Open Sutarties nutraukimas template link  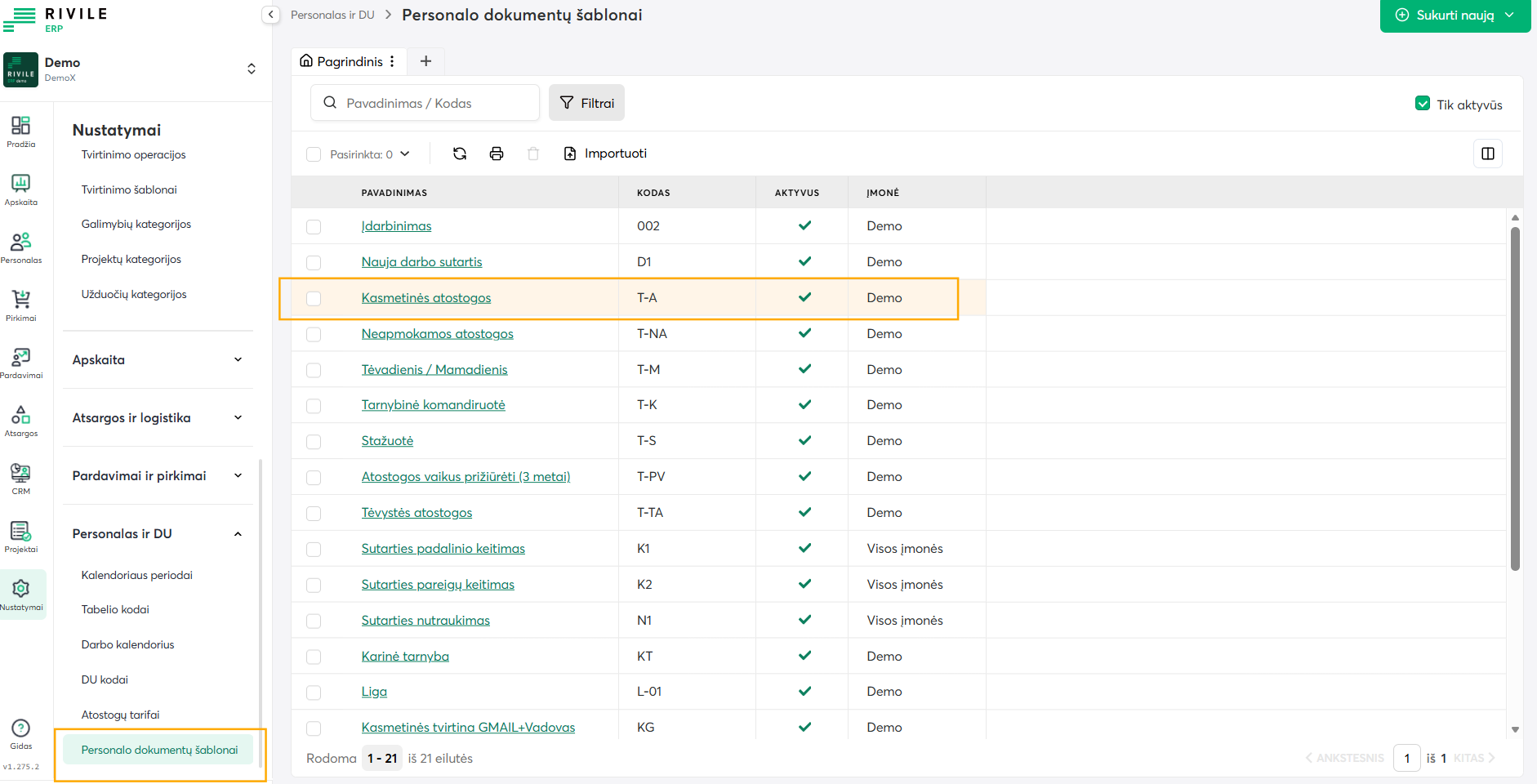click(x=425, y=620)
